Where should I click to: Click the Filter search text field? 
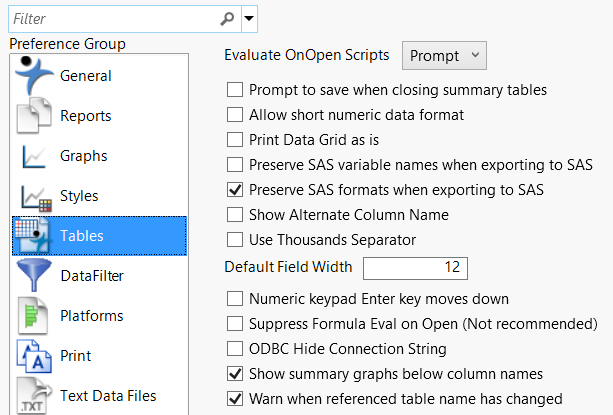pos(110,18)
